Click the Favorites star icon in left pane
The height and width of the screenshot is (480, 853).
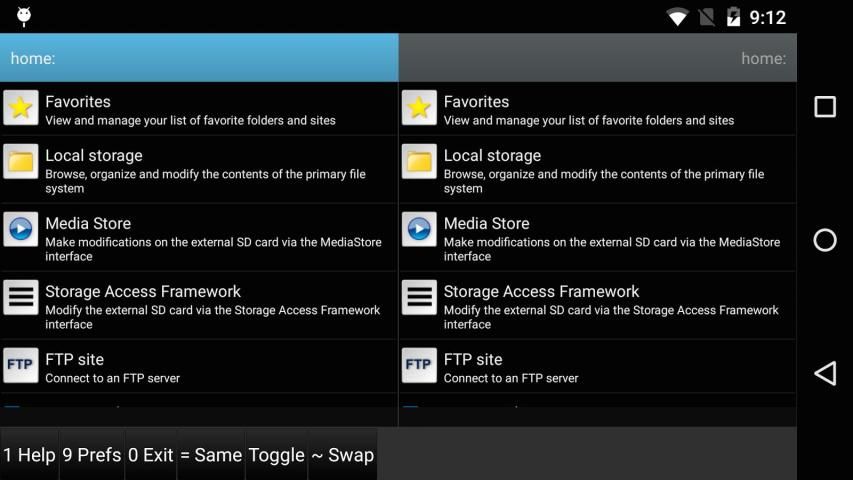21,108
